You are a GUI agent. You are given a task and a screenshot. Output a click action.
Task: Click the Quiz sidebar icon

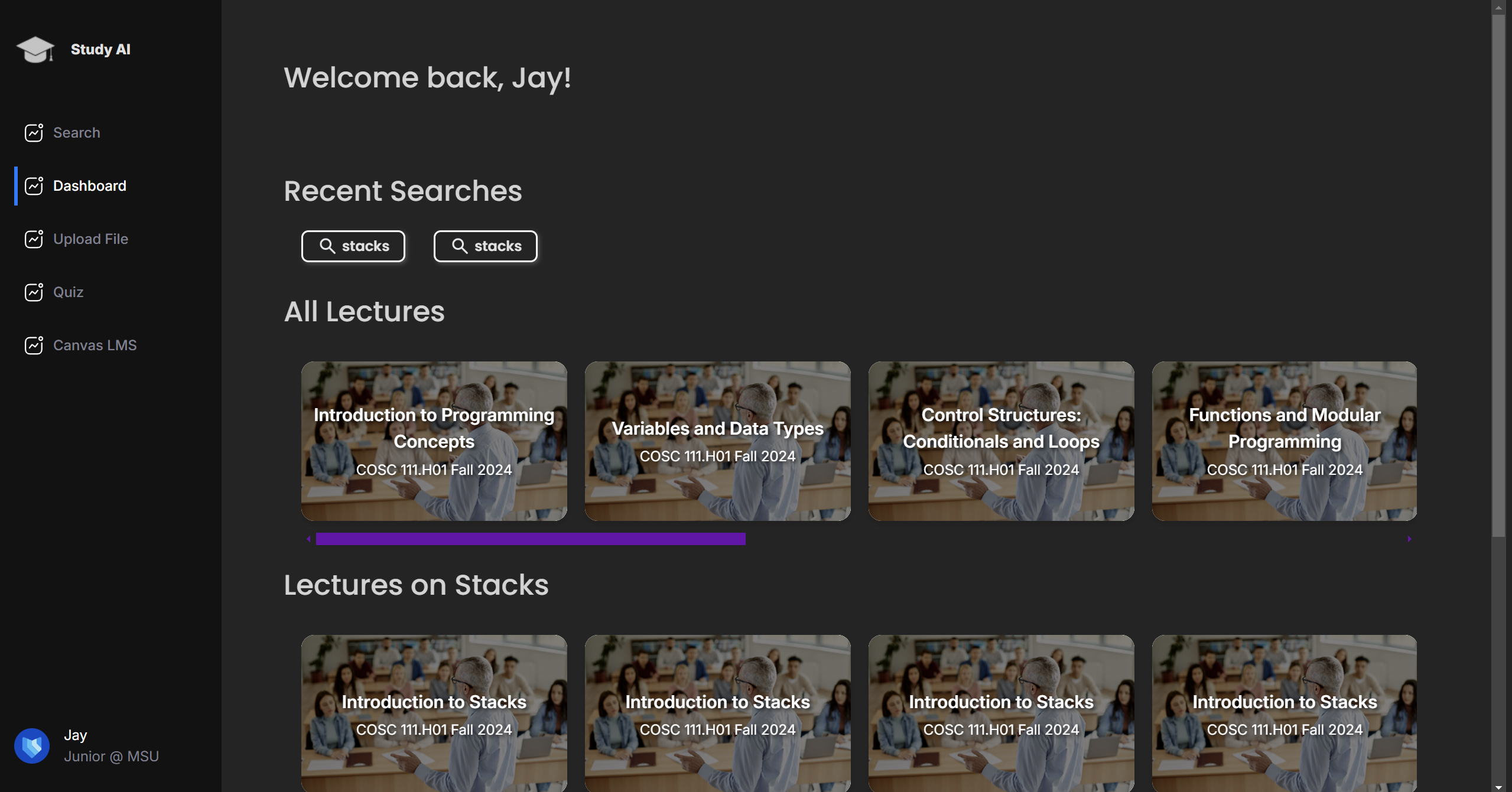tap(34, 292)
